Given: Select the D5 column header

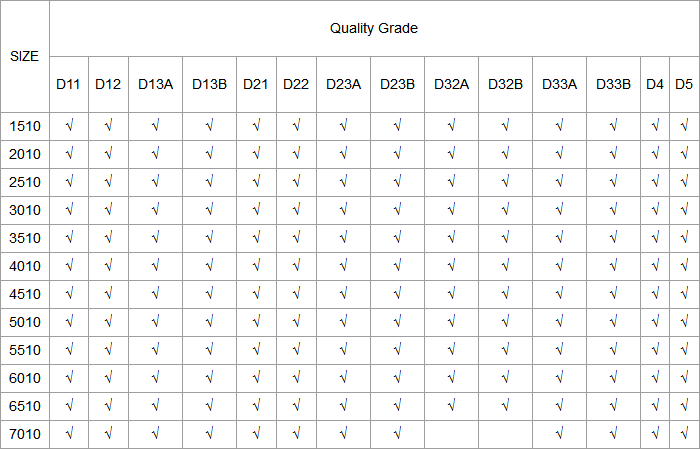Looking at the screenshot, I should point(684,84).
